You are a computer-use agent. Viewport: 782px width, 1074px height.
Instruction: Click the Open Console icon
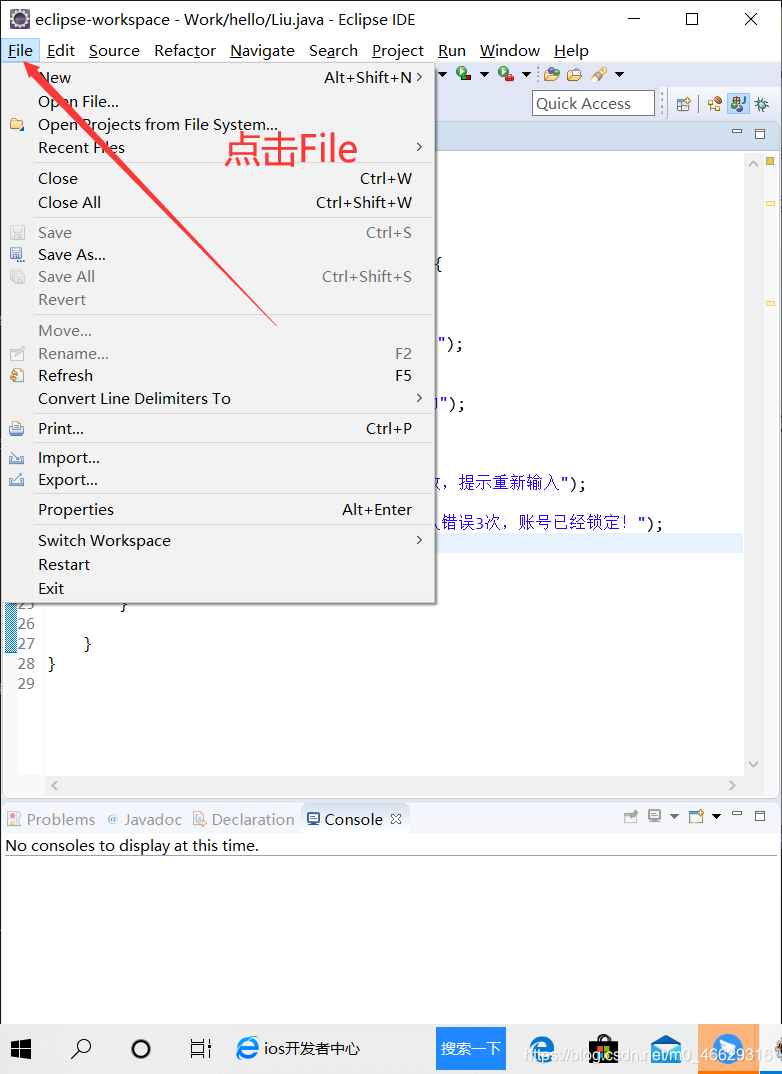(696, 816)
